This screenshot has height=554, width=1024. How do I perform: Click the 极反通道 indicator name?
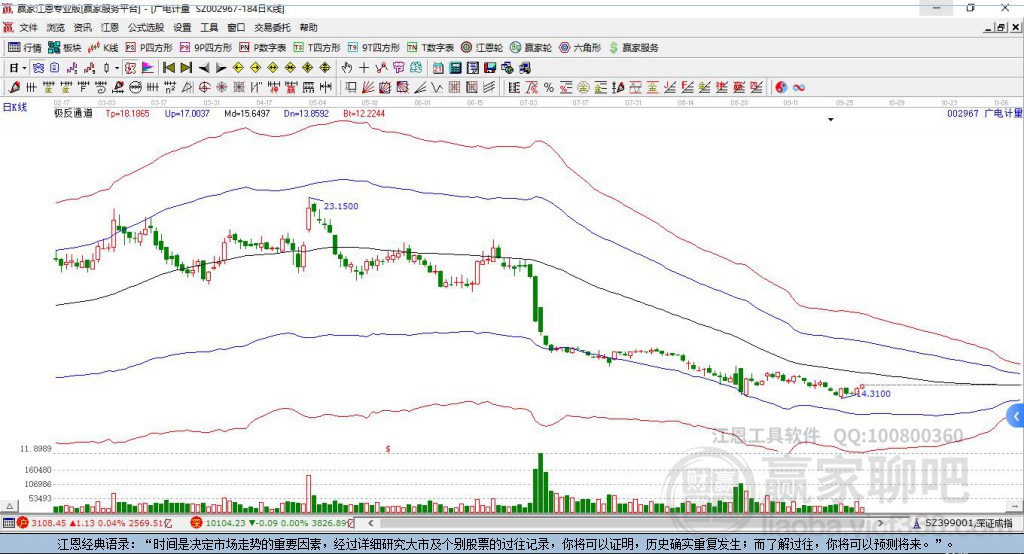click(73, 114)
